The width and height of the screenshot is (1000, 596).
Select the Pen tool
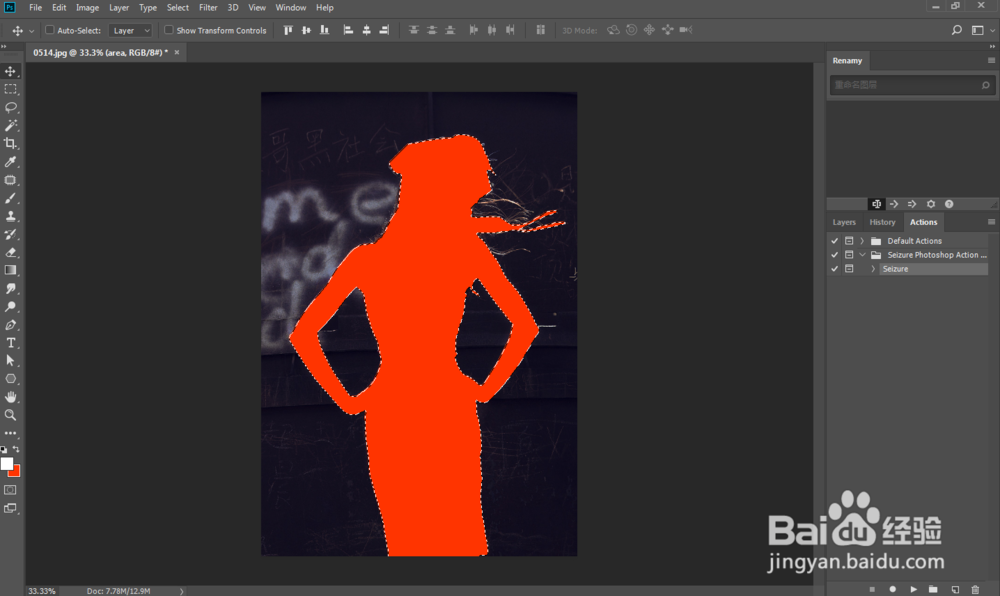pos(10,324)
